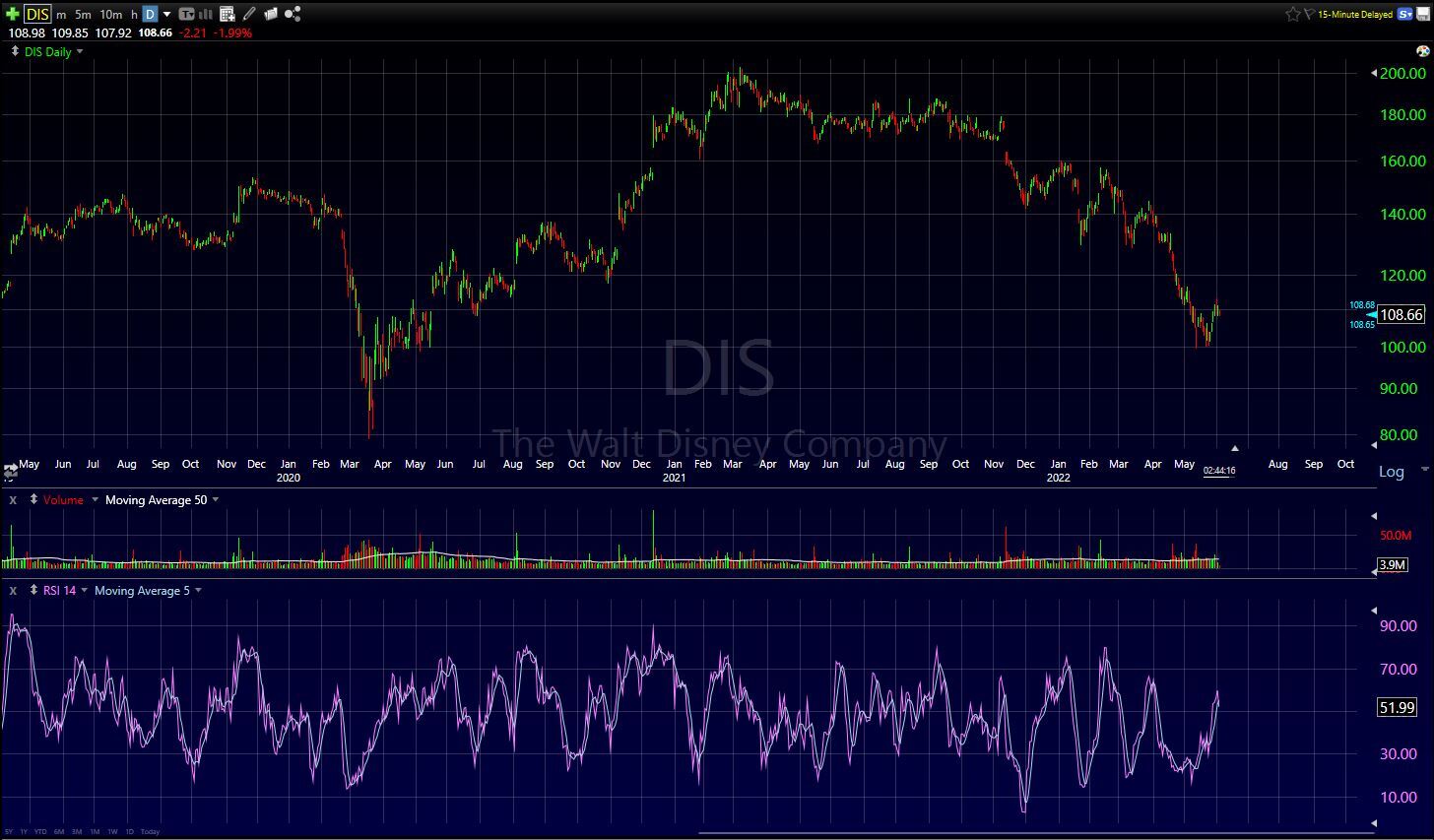Select the Daily 'D' timeframe
This screenshot has width=1434, height=840.
pos(150,14)
